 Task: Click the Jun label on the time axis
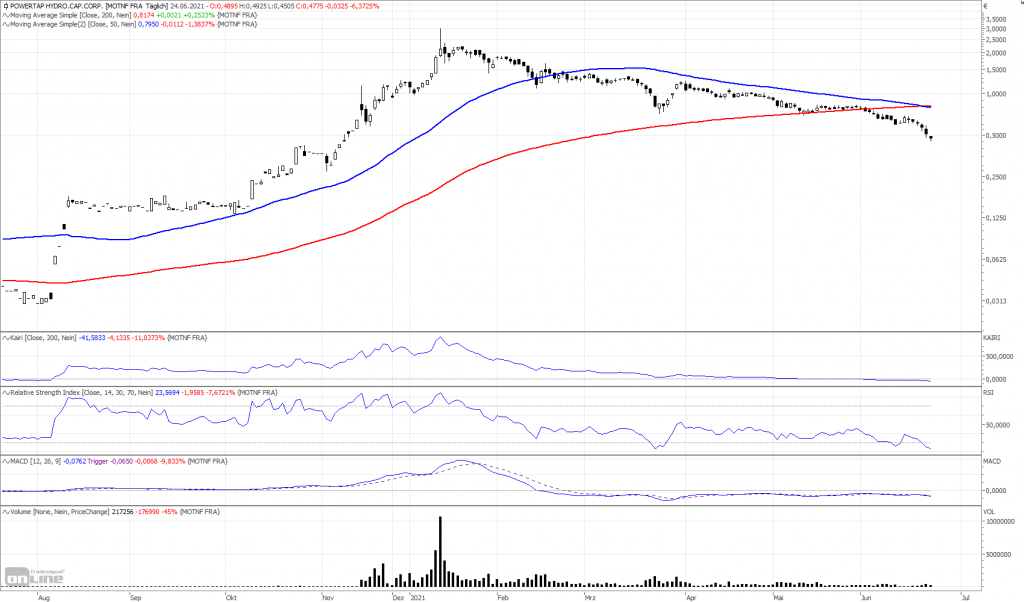pos(866,597)
